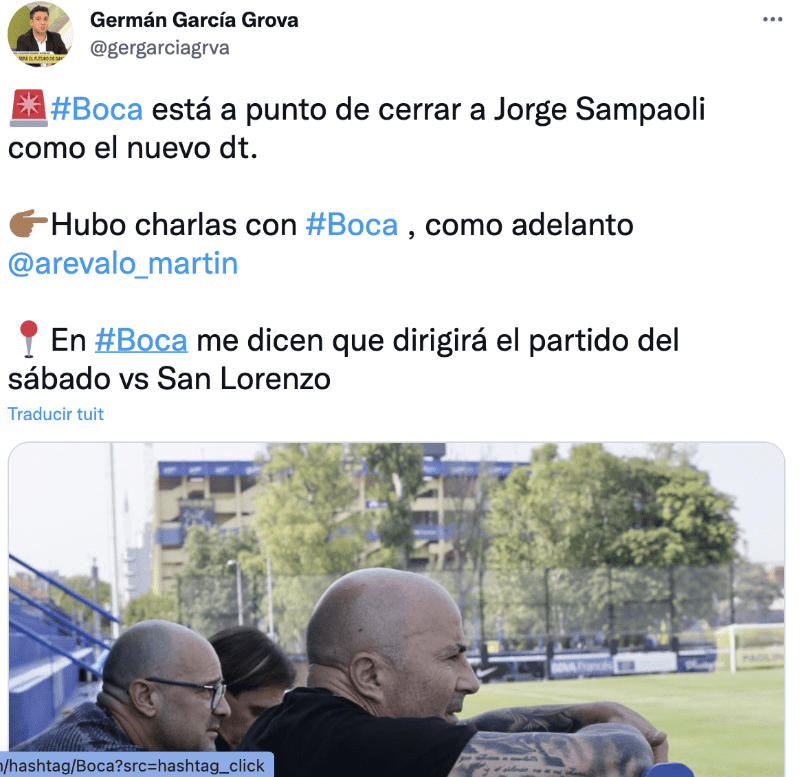The height and width of the screenshot is (777, 800).
Task: Click the text 'sábado vs San Lorenzo'
Action: 169,379
